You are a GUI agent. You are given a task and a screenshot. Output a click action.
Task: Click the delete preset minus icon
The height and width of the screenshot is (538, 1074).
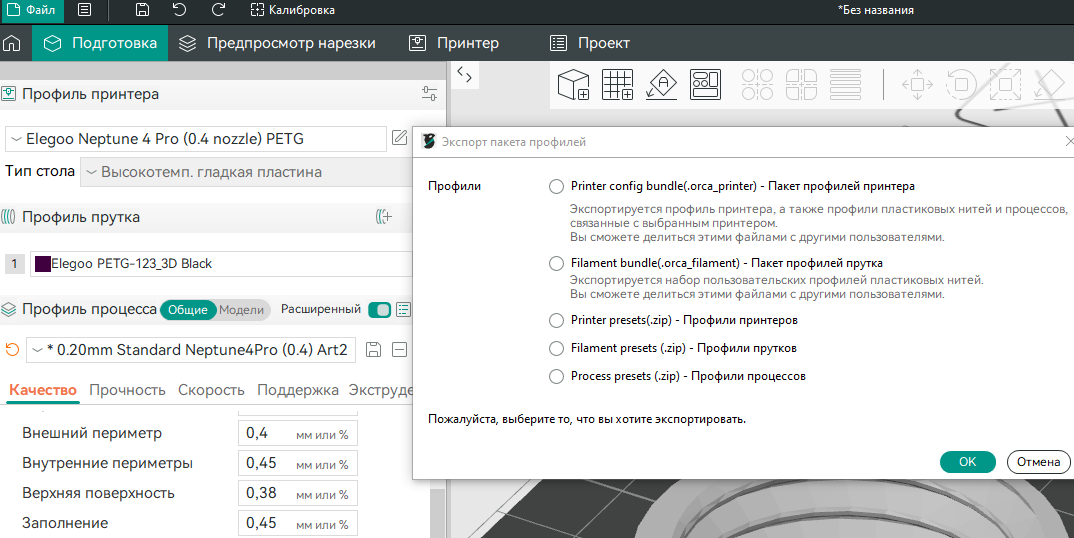(x=399, y=350)
